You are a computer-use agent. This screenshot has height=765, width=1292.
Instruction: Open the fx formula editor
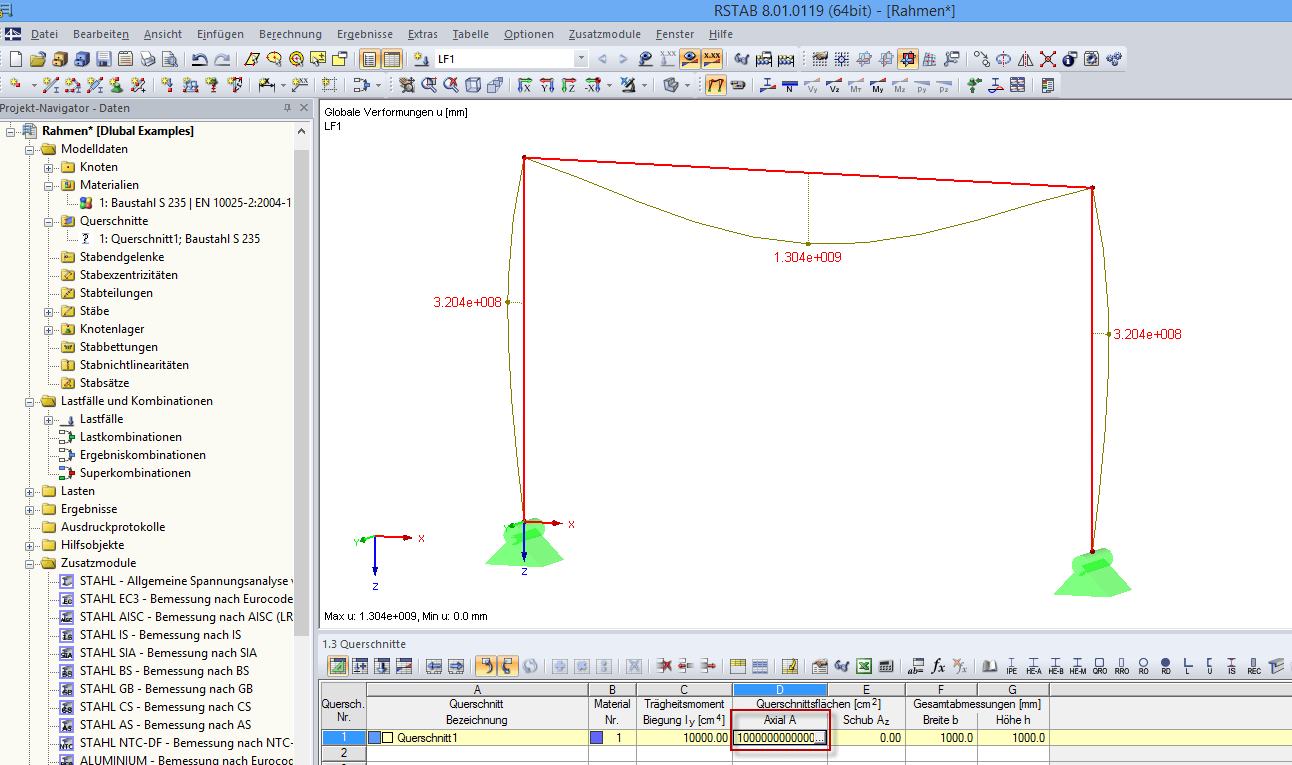(938, 666)
